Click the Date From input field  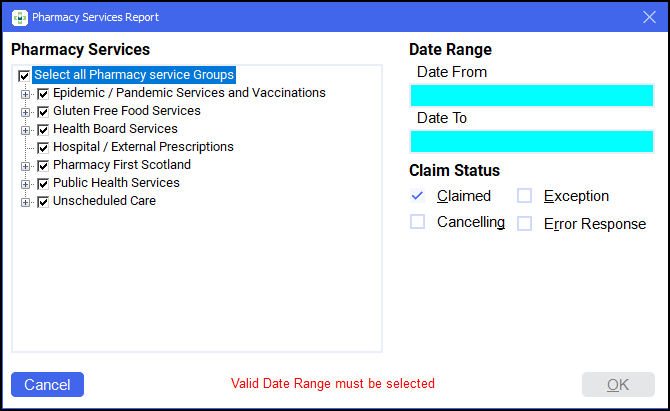[x=532, y=95]
